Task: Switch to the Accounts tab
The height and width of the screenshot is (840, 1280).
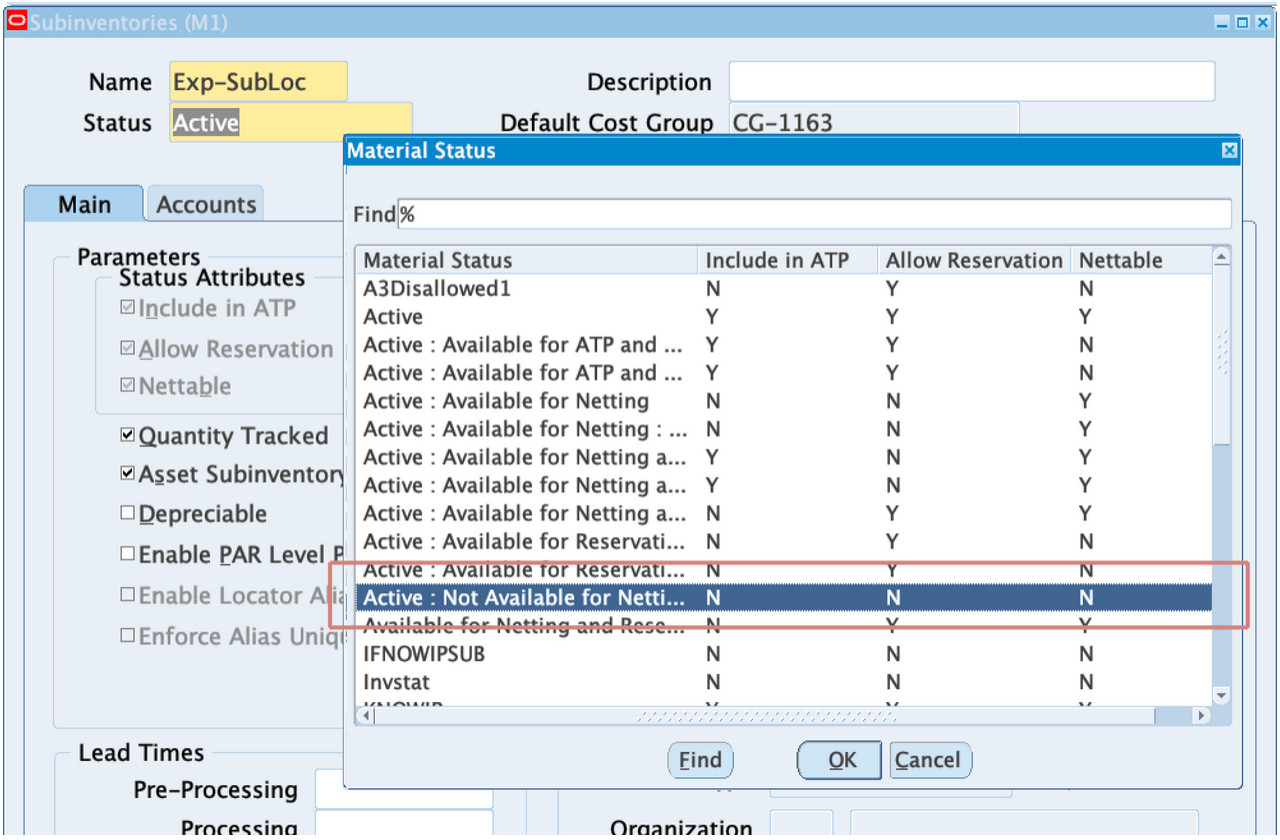Action: [204, 203]
